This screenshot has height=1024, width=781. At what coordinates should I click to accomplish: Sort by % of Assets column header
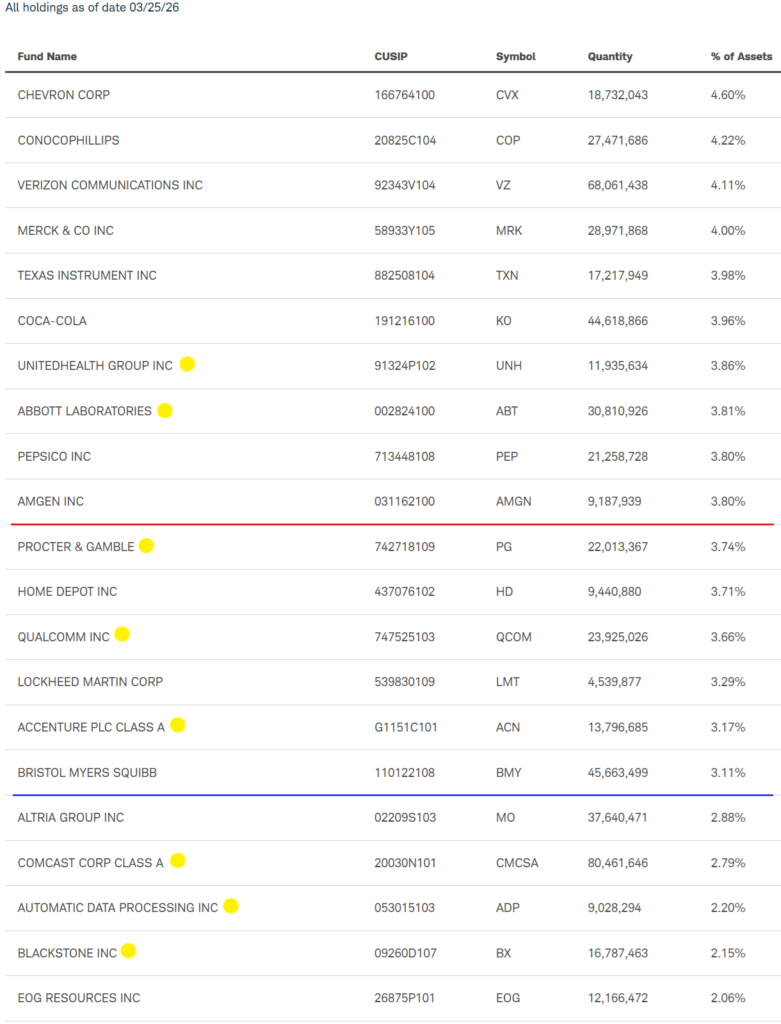(x=741, y=57)
